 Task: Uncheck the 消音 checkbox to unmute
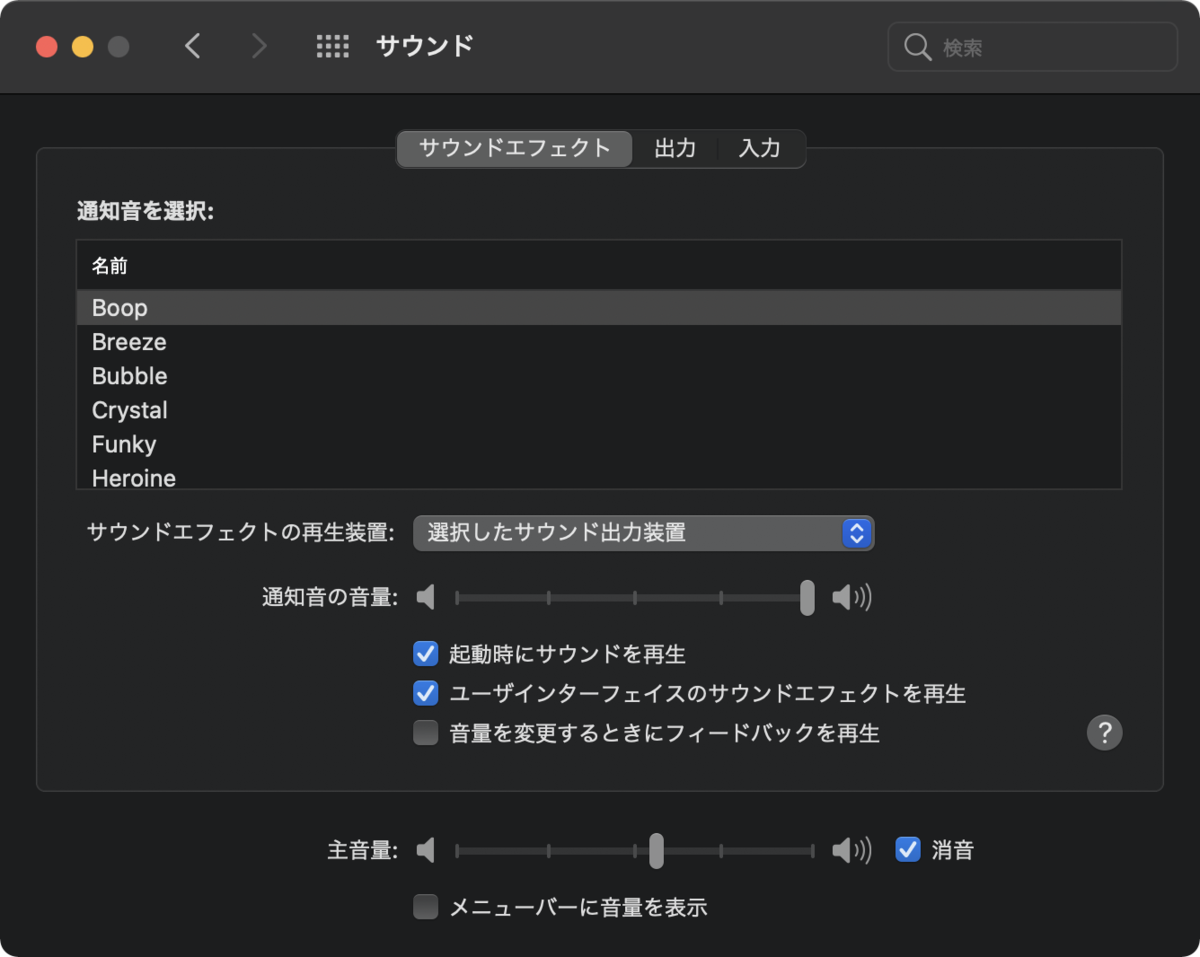(906, 850)
